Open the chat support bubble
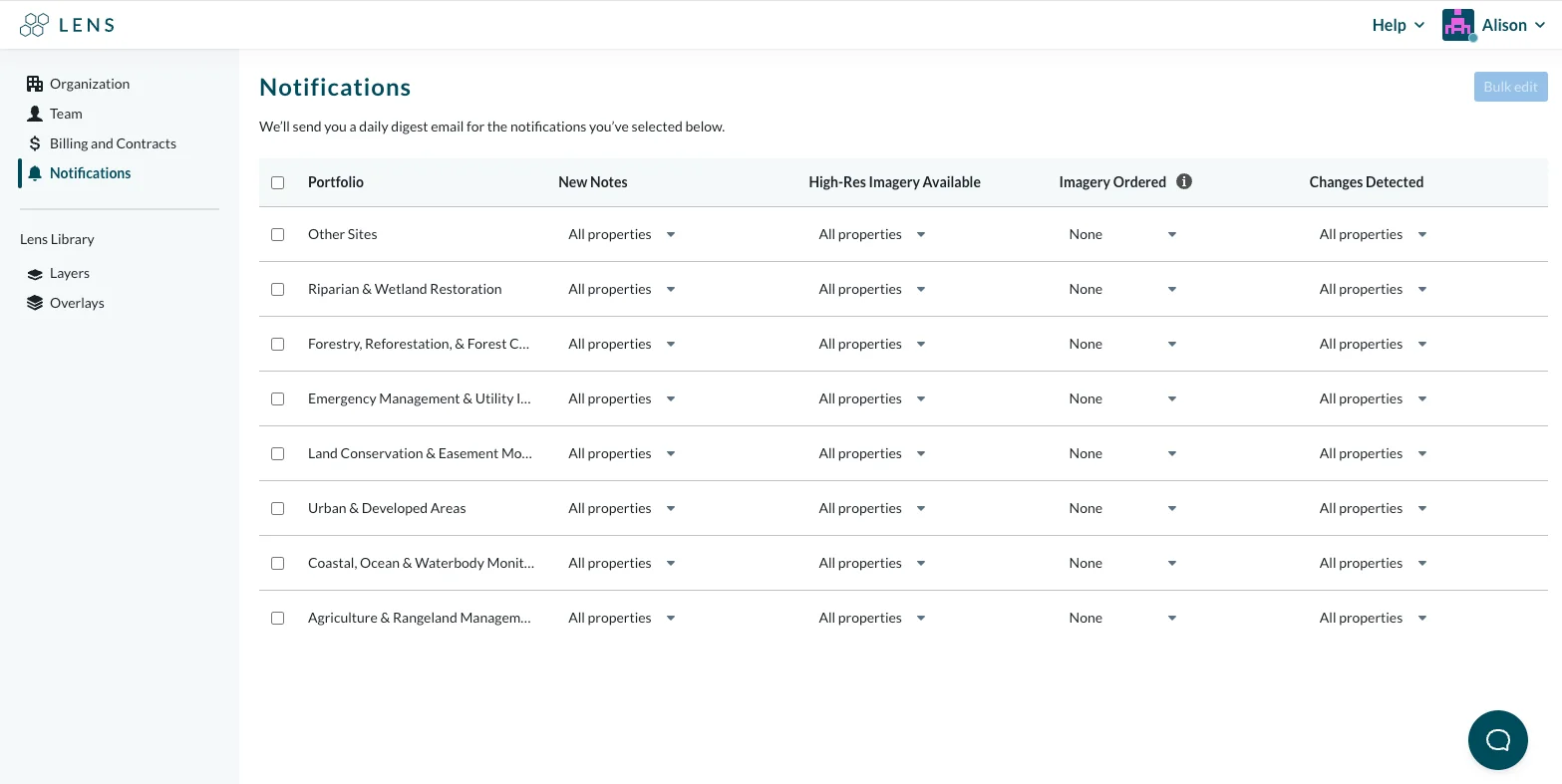 click(x=1497, y=740)
